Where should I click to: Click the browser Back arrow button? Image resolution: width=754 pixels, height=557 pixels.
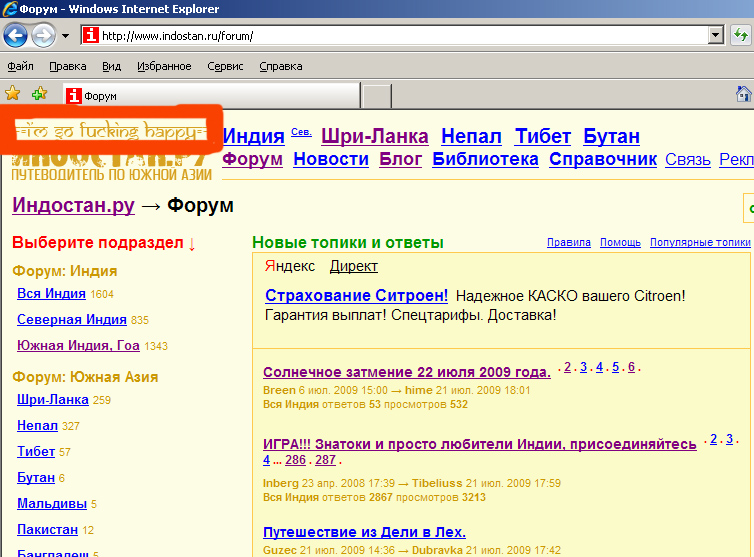coord(15,36)
